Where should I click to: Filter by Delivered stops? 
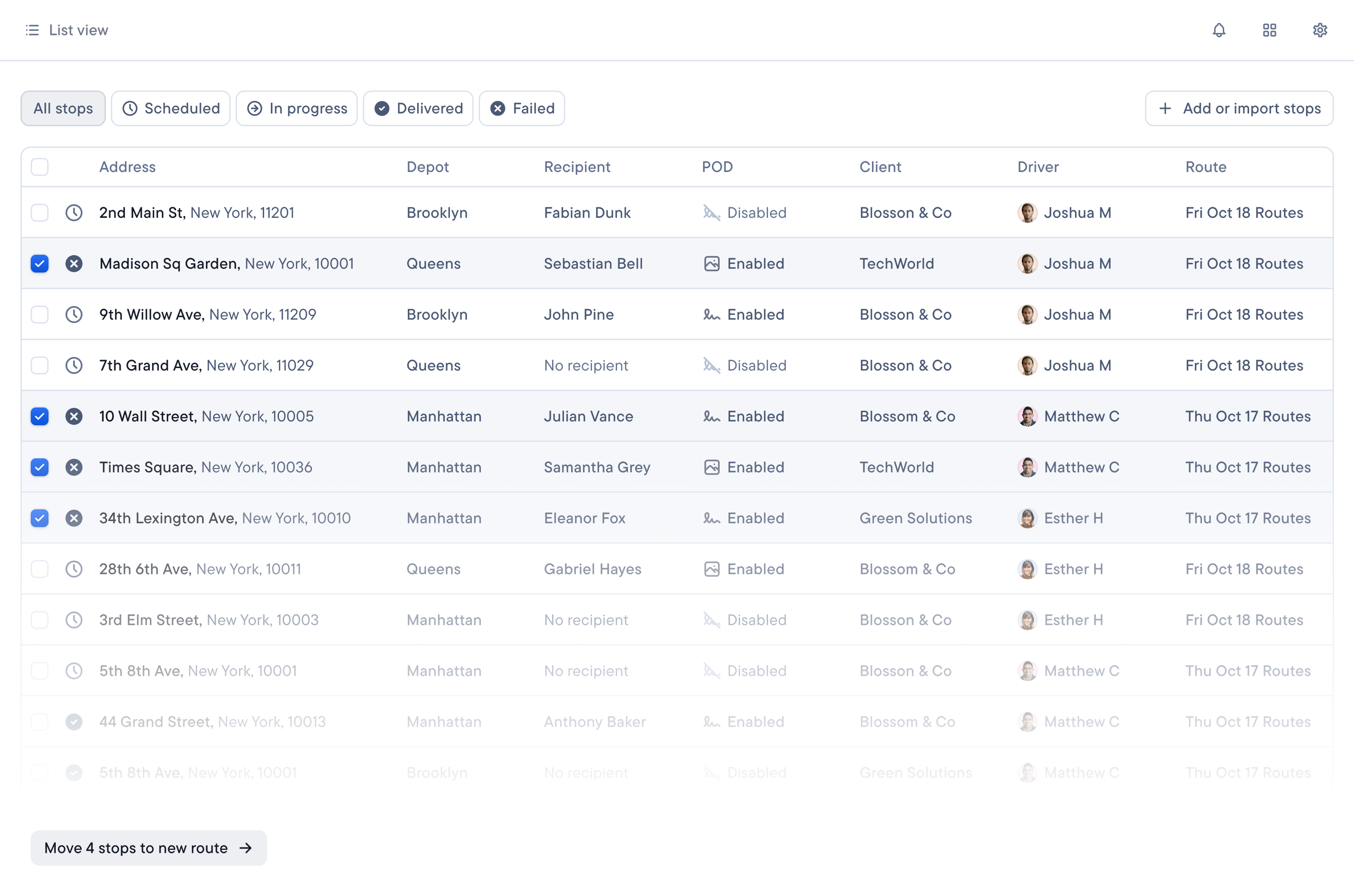[x=418, y=108]
